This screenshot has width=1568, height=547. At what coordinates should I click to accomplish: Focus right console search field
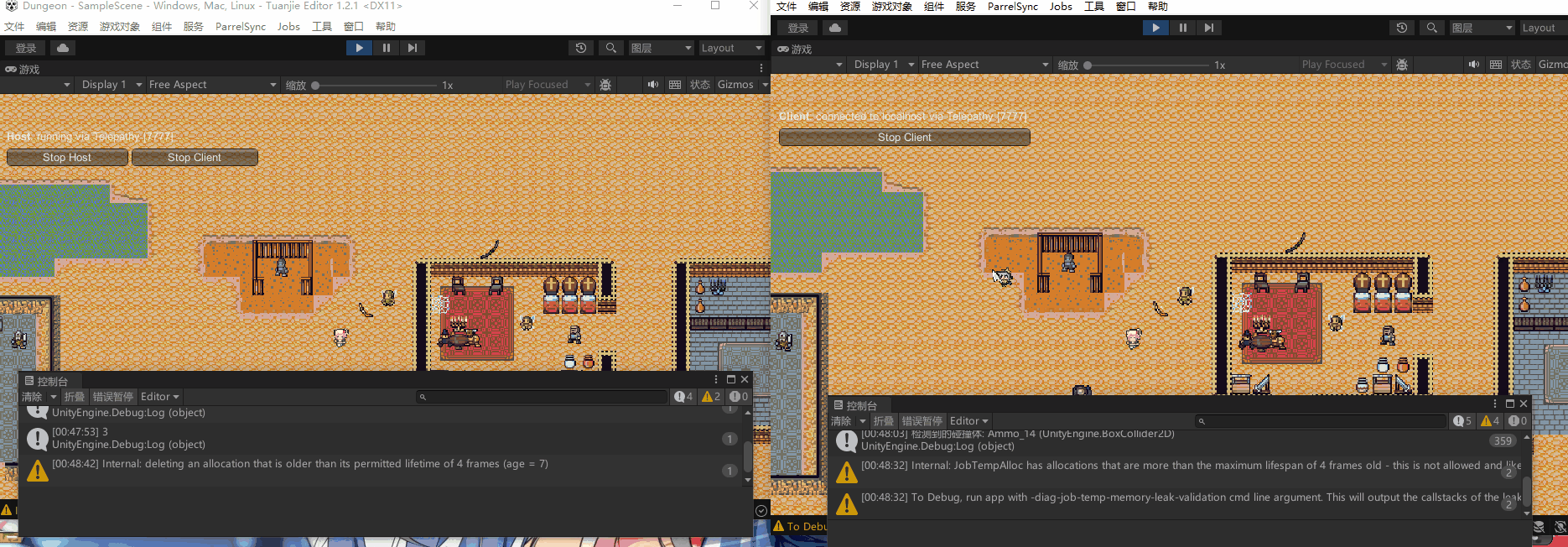click(1321, 421)
